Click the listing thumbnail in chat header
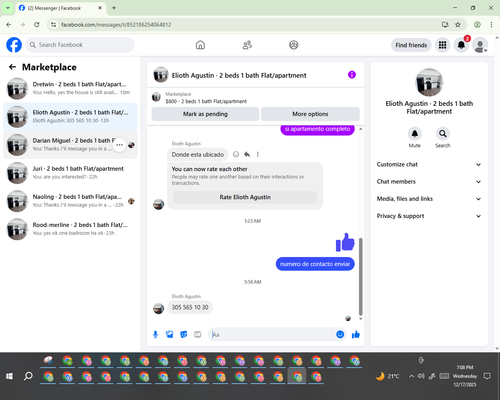The height and width of the screenshot is (400, 500). tap(160, 75)
